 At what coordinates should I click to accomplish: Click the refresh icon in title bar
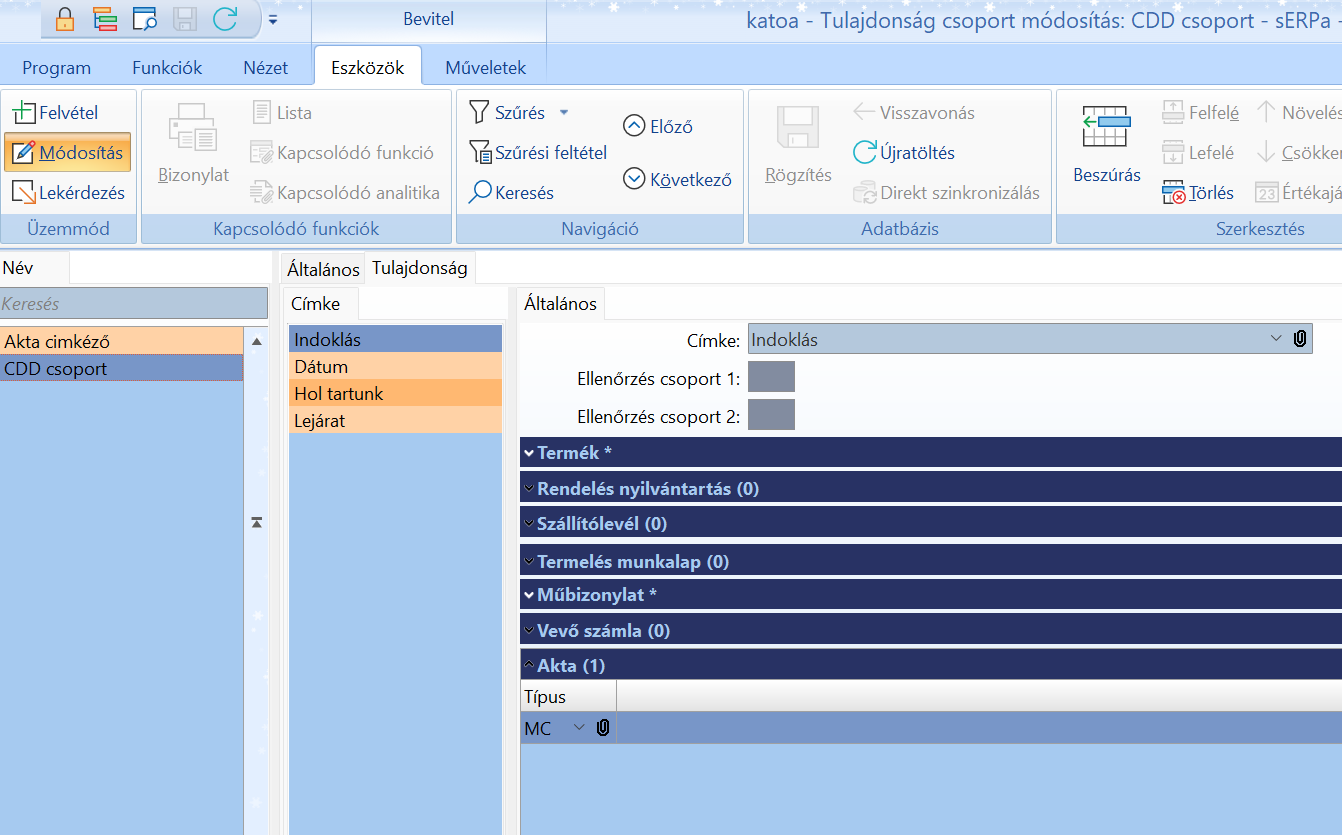coord(225,19)
